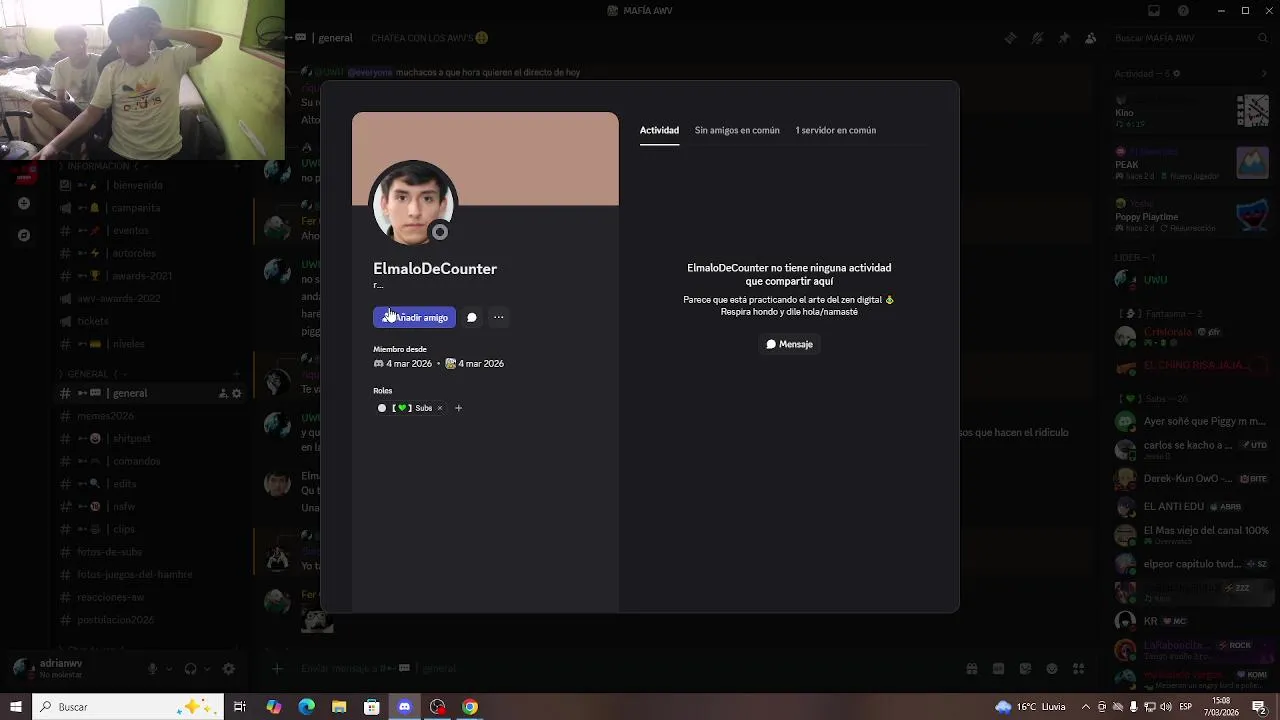Open message bubble icon beside Añadir amigo
Image resolution: width=1280 pixels, height=720 pixels.
[x=472, y=317]
